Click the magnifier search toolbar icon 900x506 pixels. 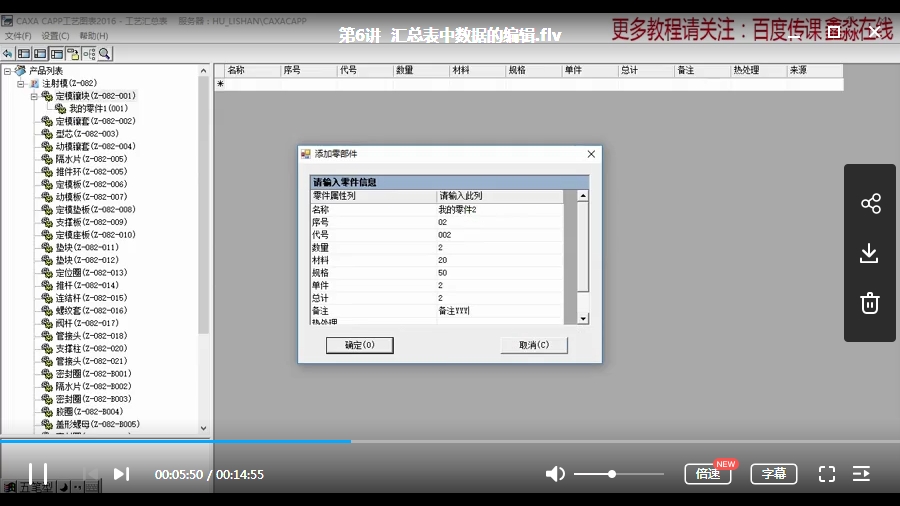click(x=104, y=54)
